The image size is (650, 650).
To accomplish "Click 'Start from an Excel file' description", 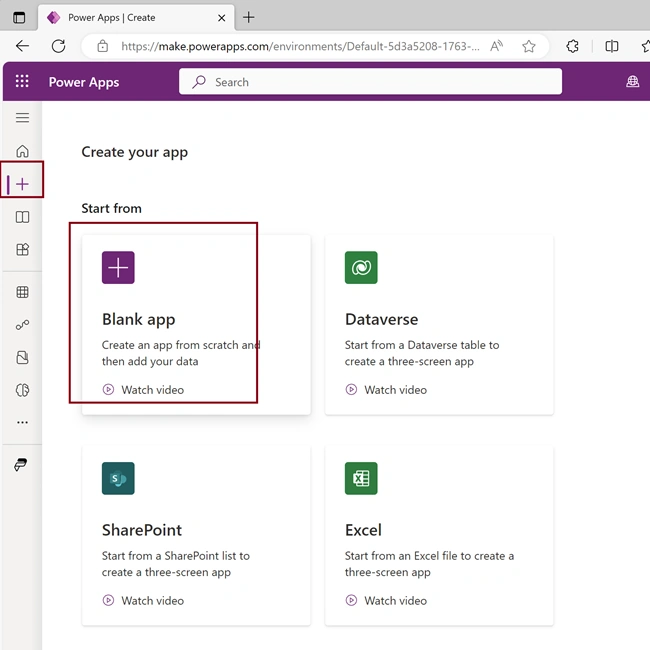I will click(429, 564).
